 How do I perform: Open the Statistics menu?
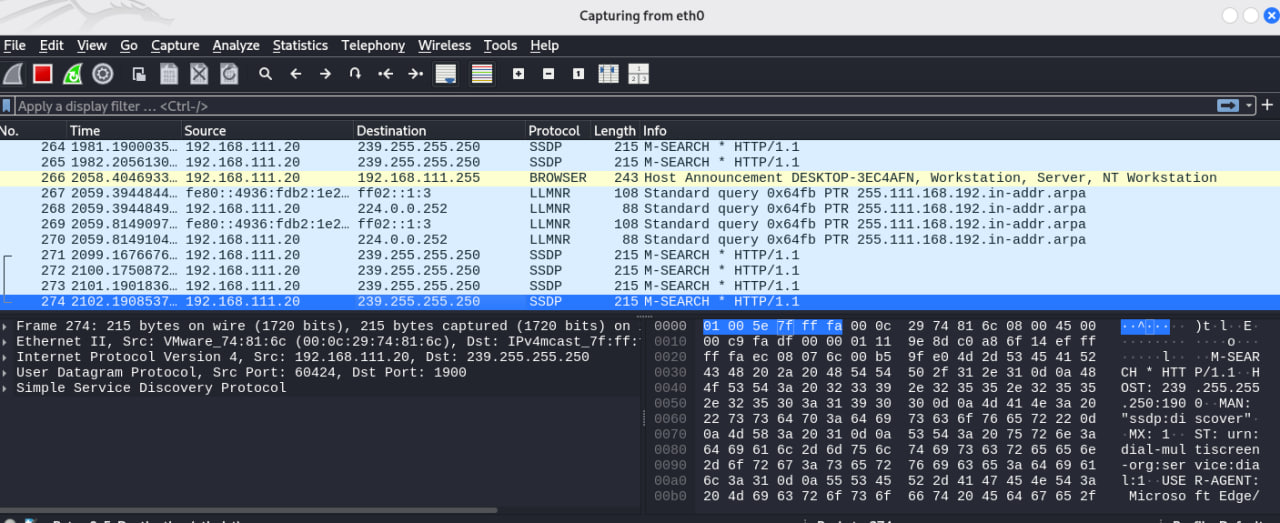300,45
